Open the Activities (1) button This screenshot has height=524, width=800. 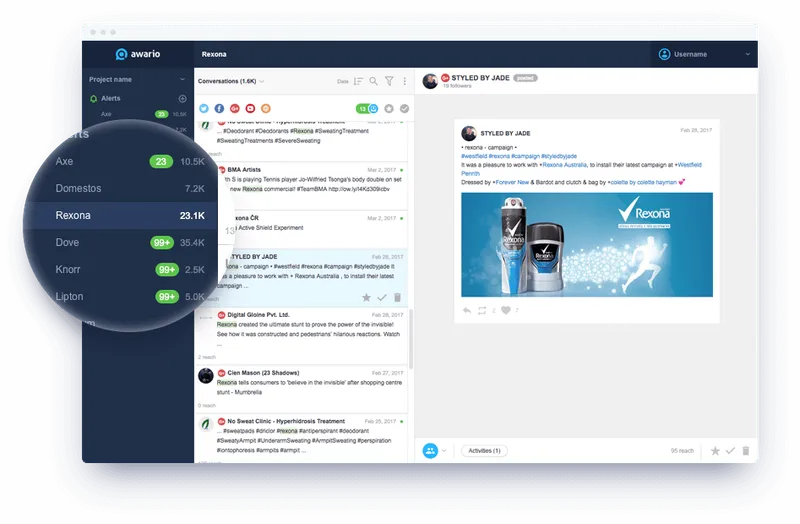click(x=484, y=451)
